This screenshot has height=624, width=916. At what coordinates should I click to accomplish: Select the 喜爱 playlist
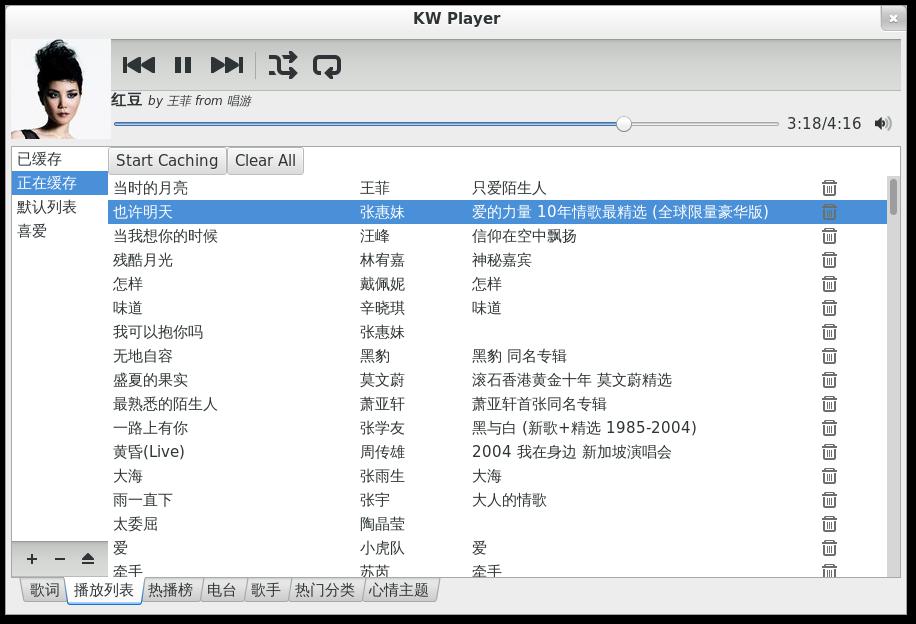[x=60, y=231]
